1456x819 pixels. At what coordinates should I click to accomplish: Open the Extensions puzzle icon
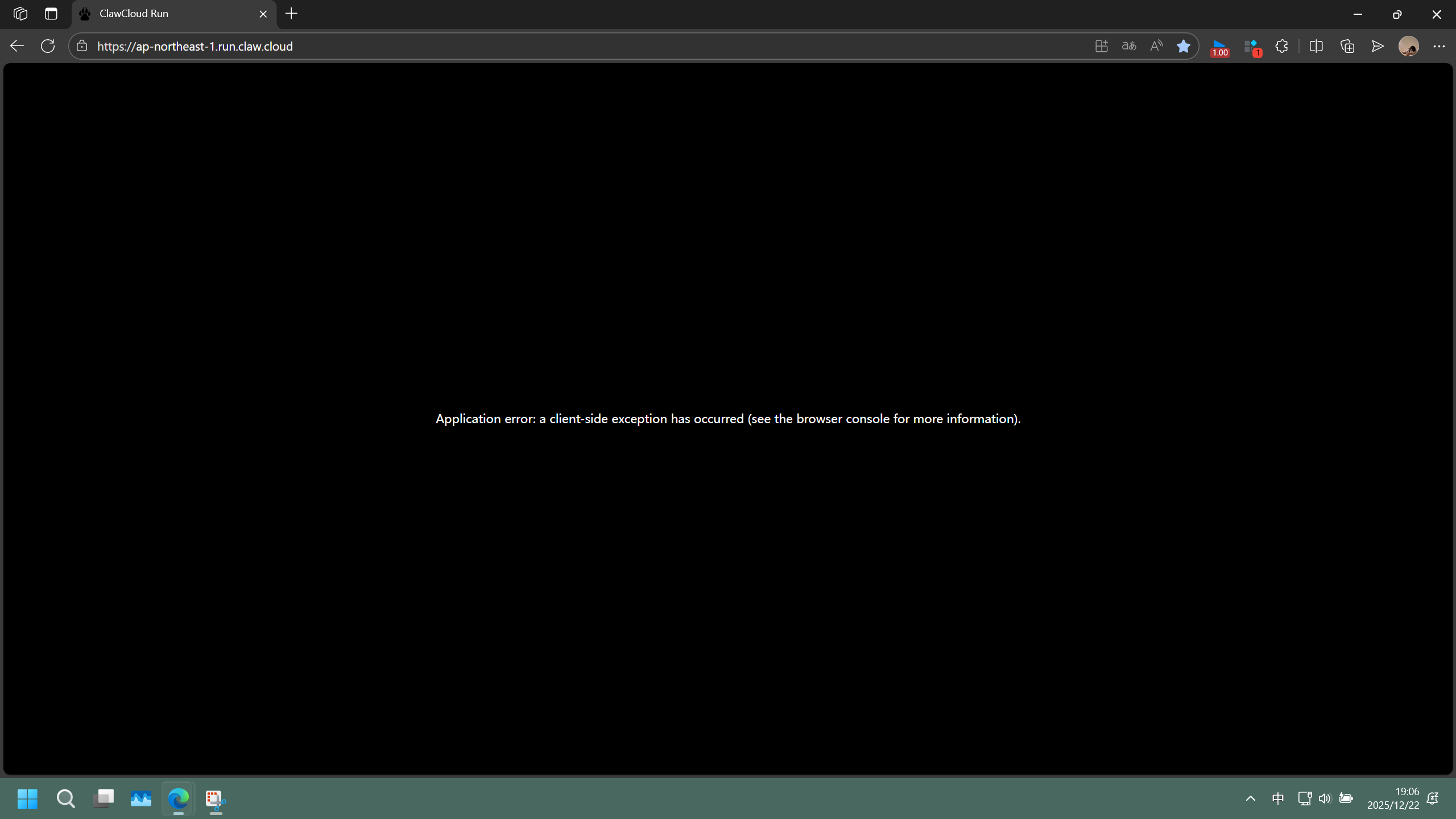click(1281, 46)
